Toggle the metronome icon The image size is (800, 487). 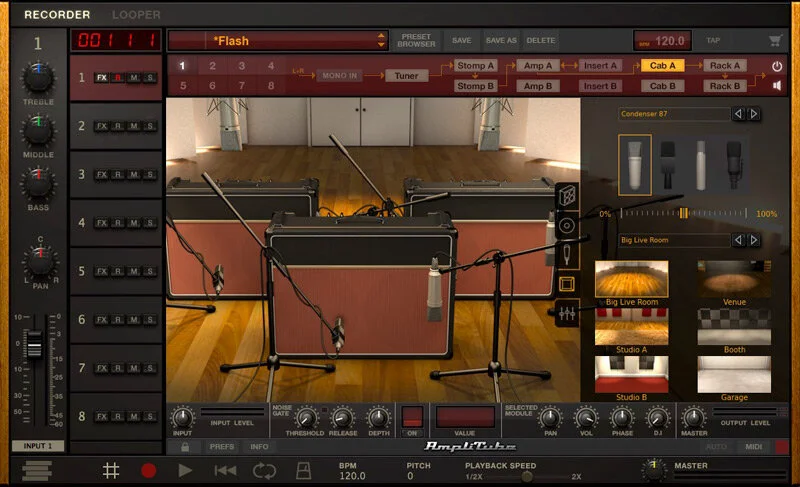point(304,470)
